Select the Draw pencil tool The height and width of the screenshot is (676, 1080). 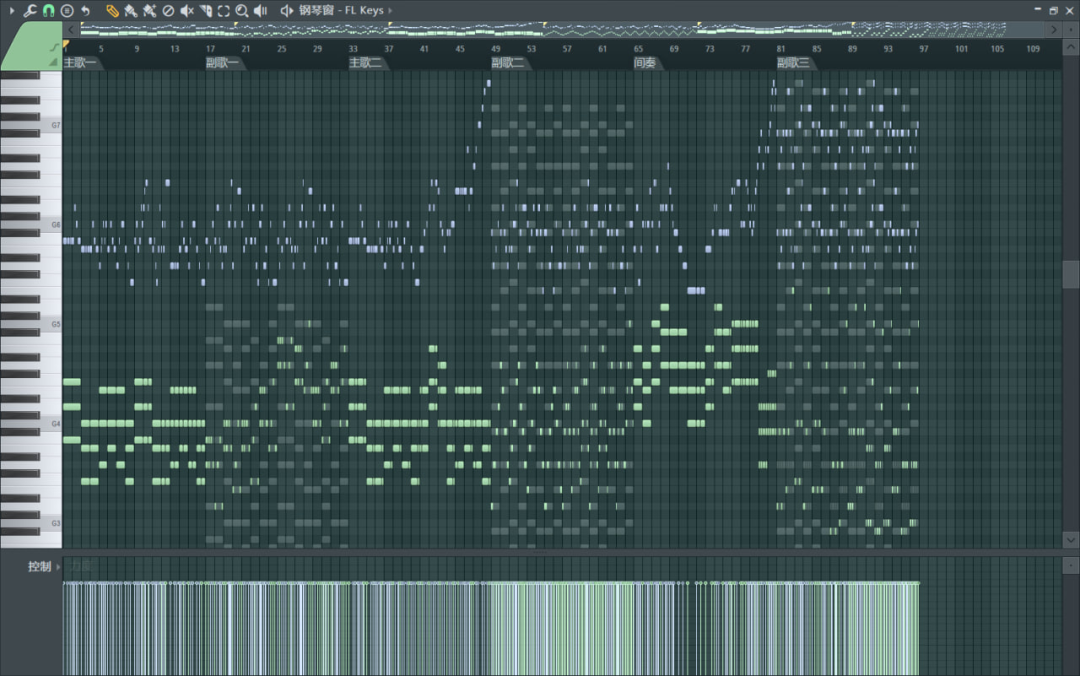point(112,10)
